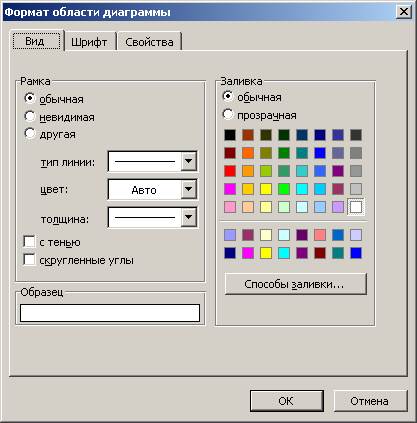
Task: Expand the 'цвет' Авто dropdown
Action: [189, 189]
